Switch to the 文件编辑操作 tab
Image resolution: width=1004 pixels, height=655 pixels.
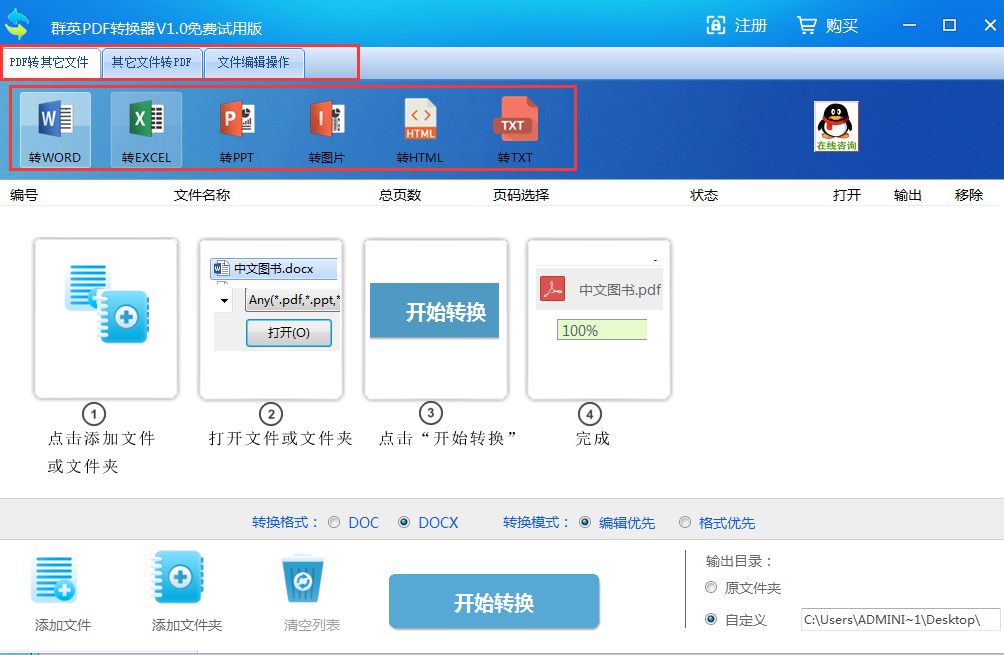coord(254,63)
